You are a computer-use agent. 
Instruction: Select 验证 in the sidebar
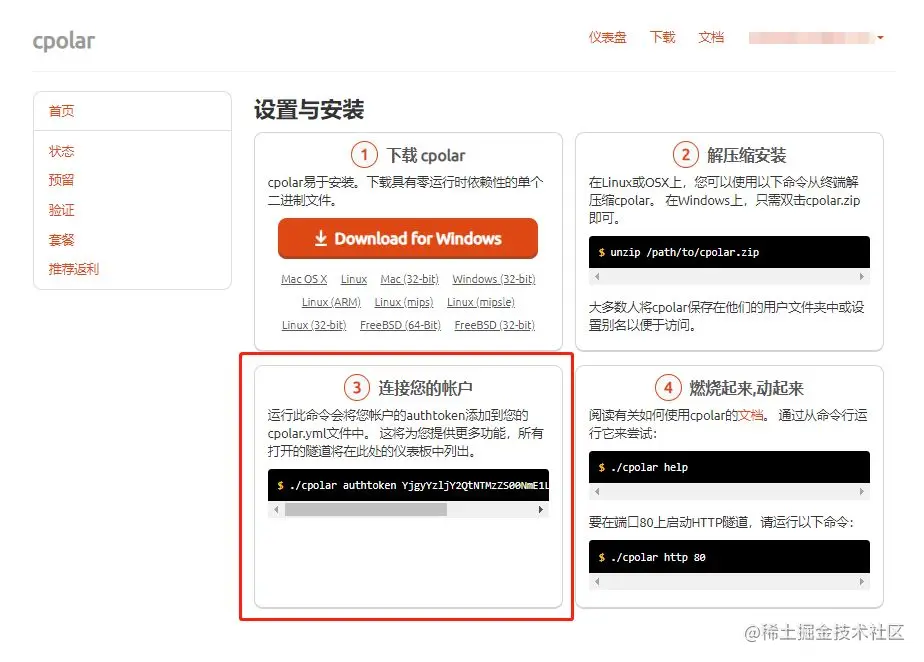(61, 210)
